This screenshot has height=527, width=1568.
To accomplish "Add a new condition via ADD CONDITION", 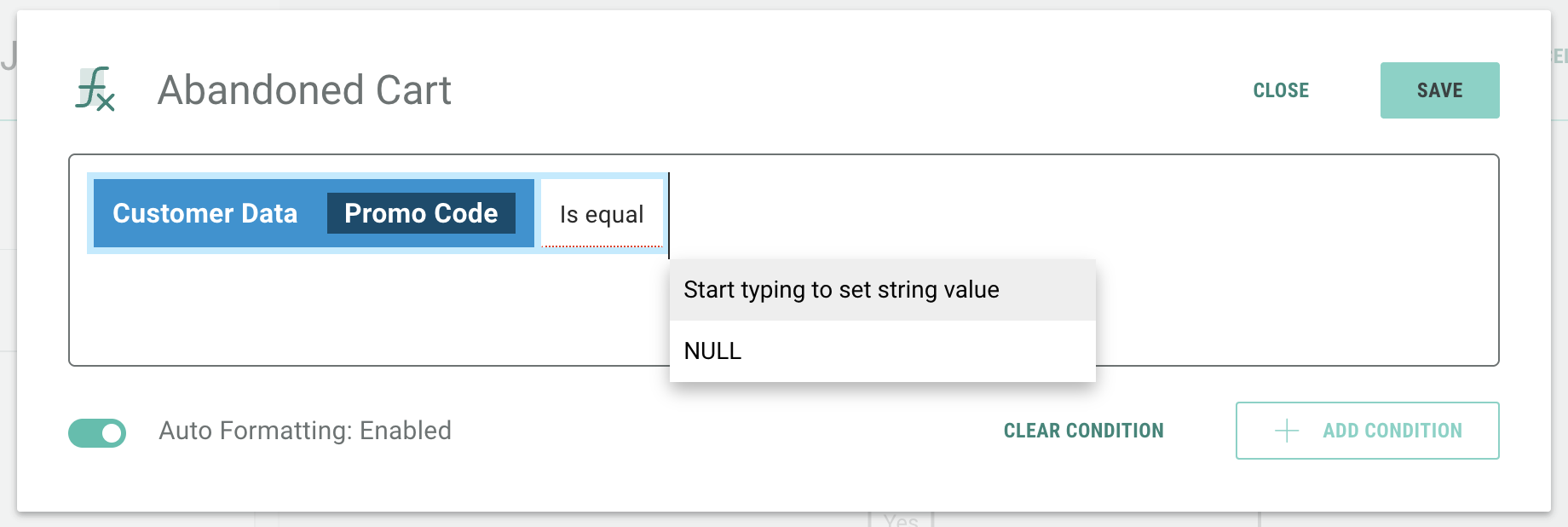I will click(1392, 431).
